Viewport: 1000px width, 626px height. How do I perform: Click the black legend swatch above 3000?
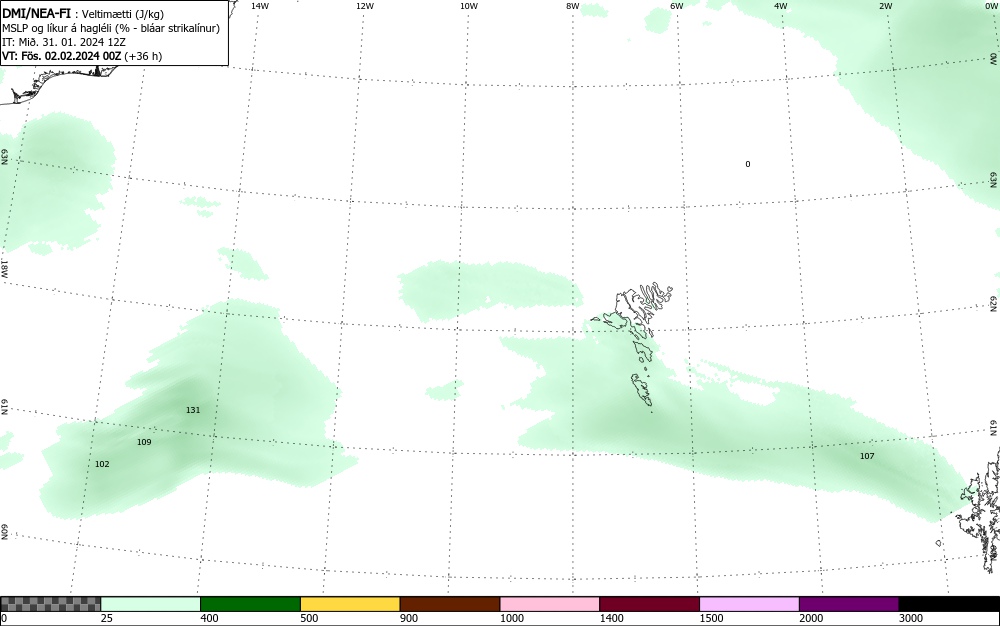point(949,604)
